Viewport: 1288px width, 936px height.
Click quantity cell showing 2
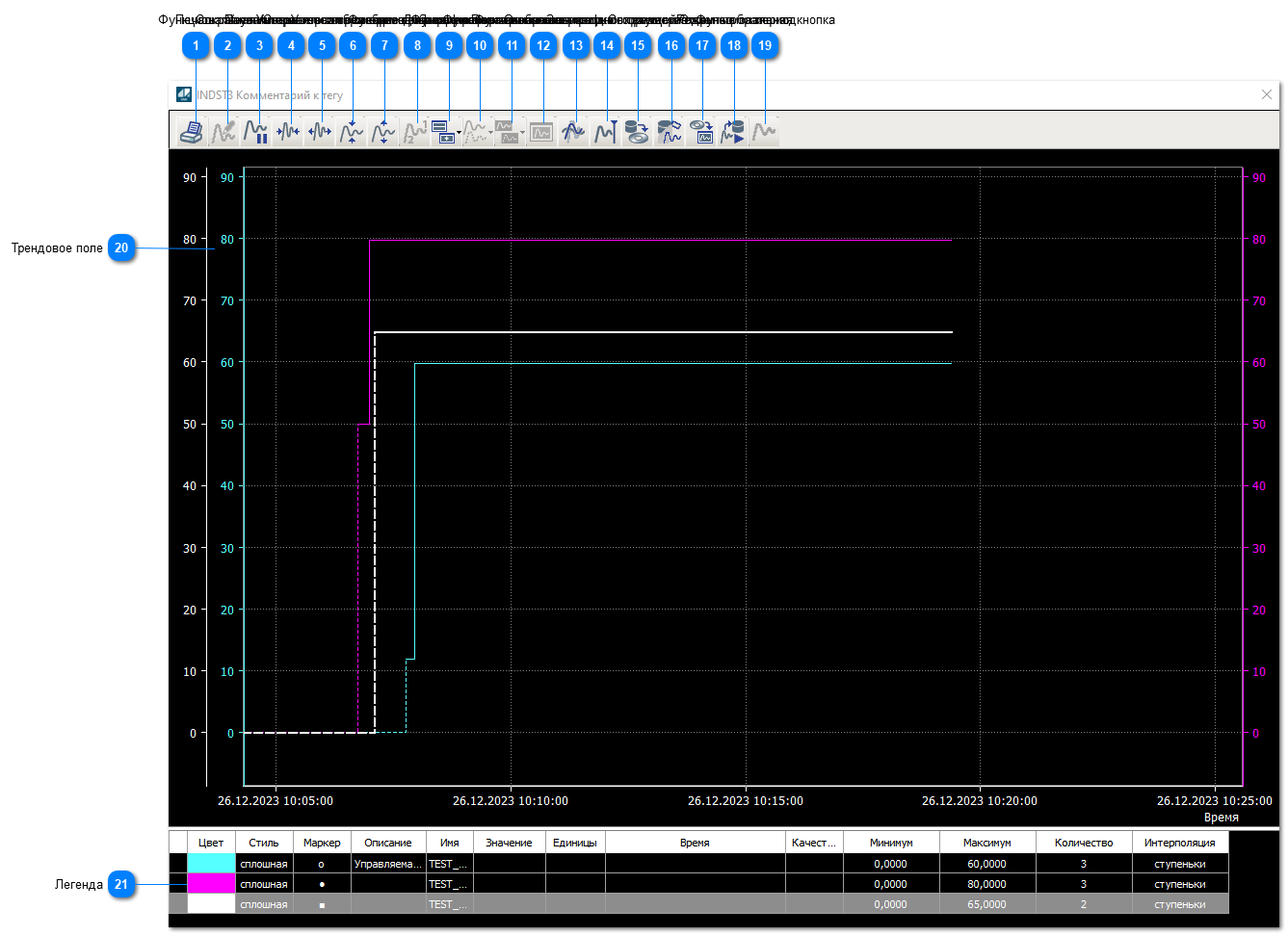click(x=1084, y=904)
